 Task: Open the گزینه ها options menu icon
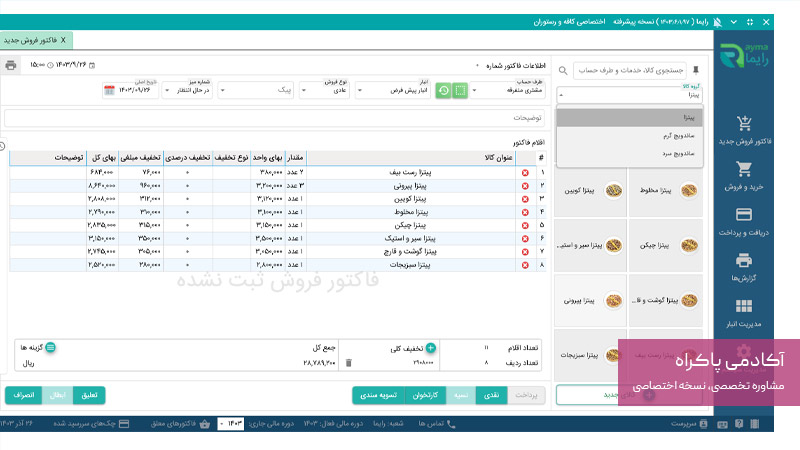[50, 347]
